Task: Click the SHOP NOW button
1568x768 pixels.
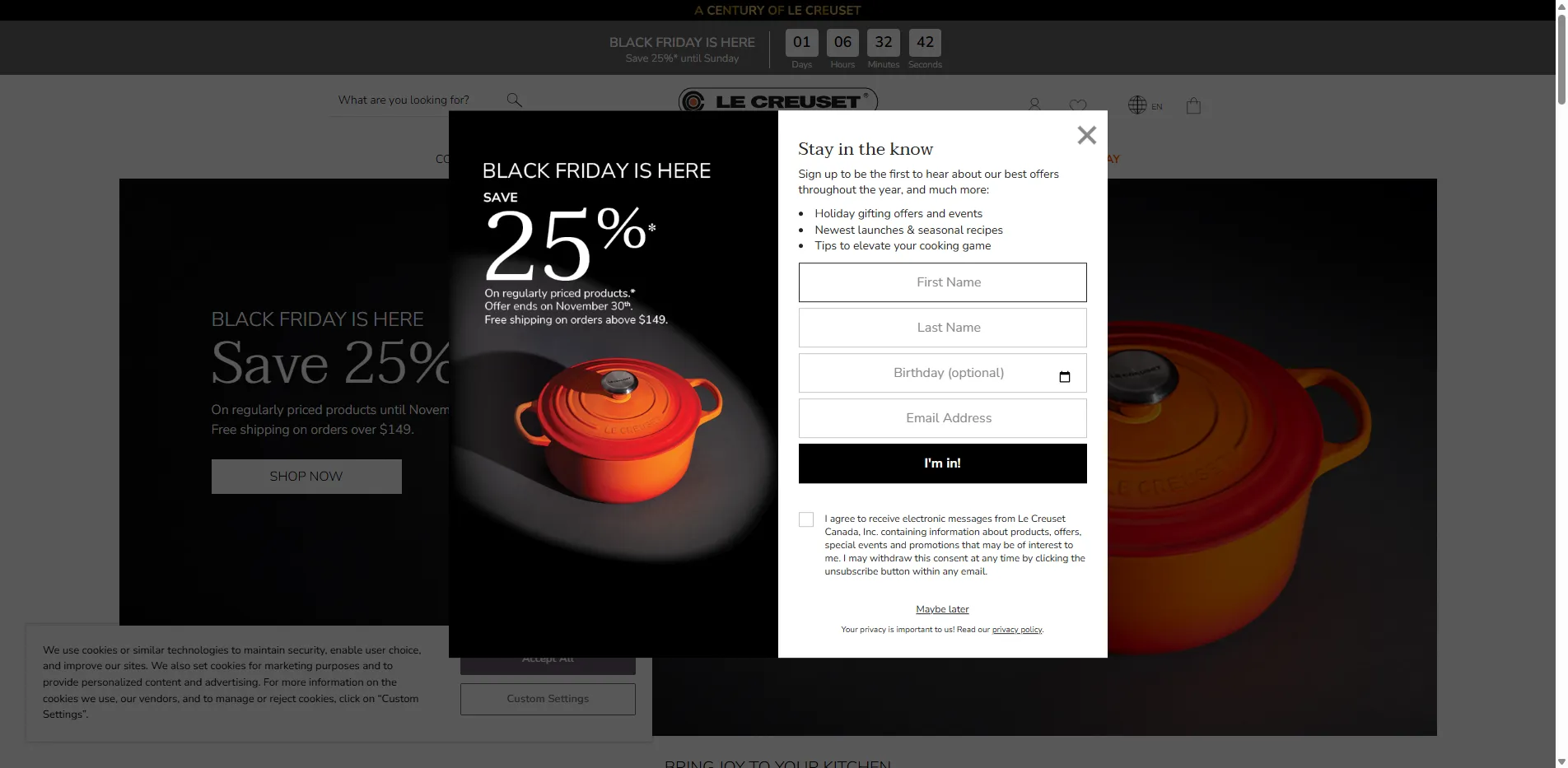Action: pos(306,477)
